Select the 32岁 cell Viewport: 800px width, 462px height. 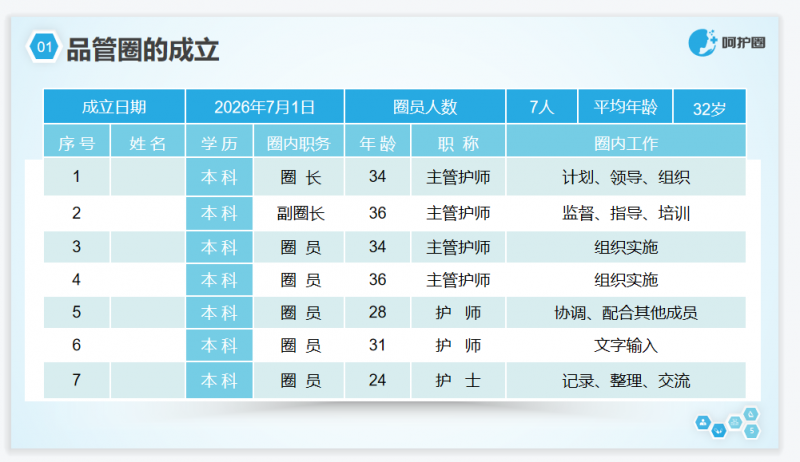(710, 107)
